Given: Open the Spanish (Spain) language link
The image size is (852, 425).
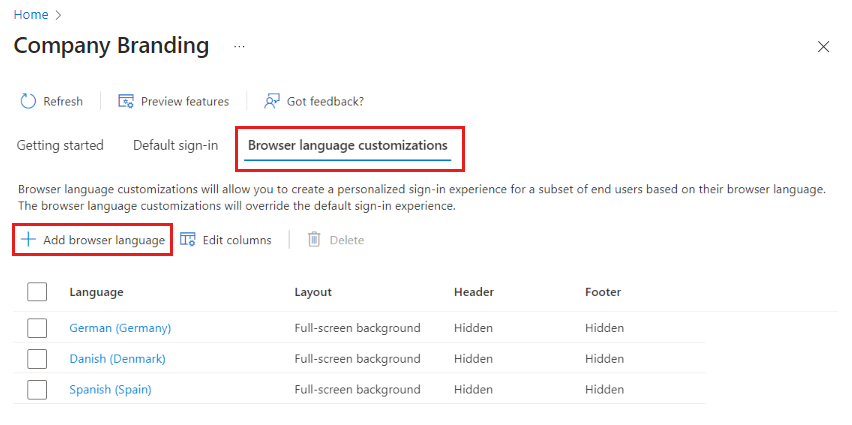Looking at the screenshot, I should tap(110, 390).
